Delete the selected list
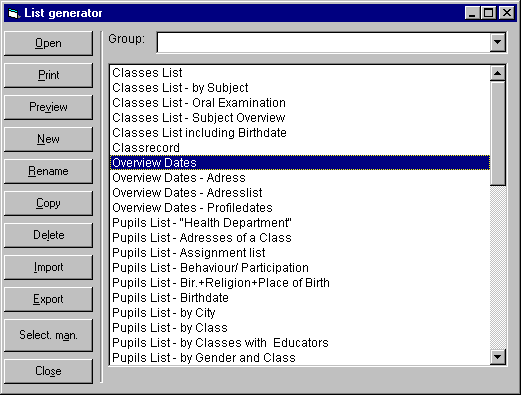This screenshot has width=521, height=395. tap(48, 235)
